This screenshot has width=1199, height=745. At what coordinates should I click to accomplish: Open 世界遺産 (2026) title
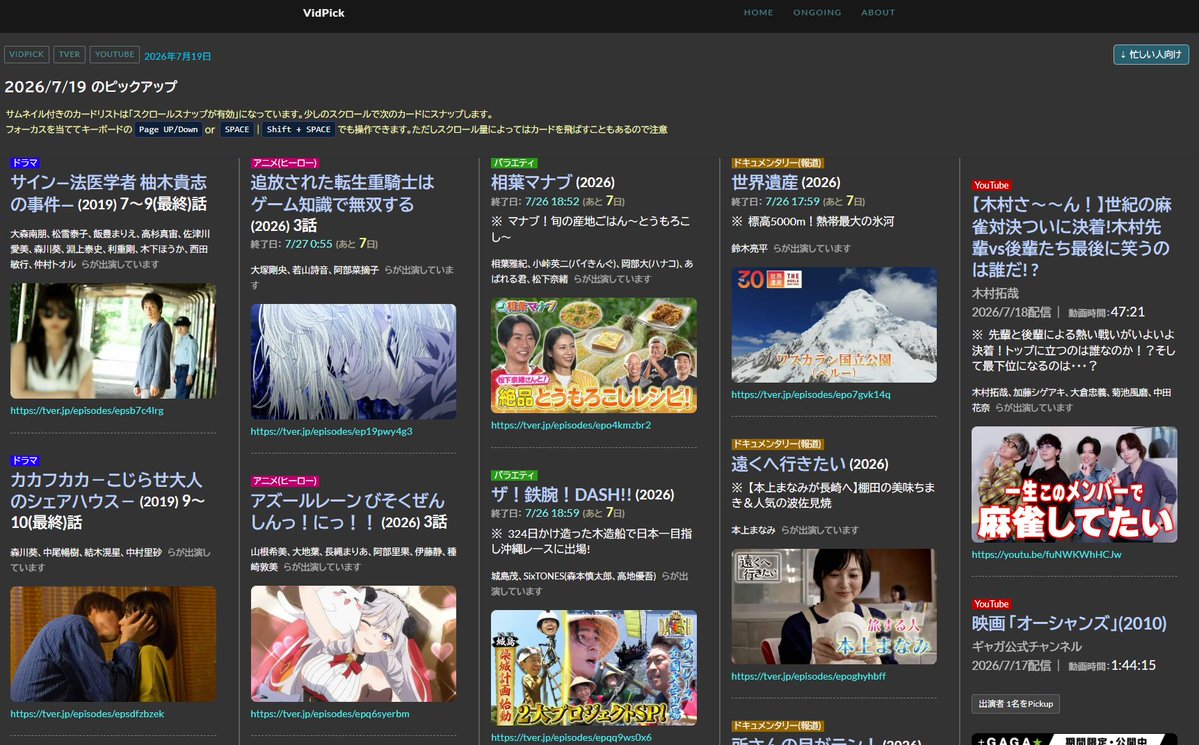coord(785,182)
